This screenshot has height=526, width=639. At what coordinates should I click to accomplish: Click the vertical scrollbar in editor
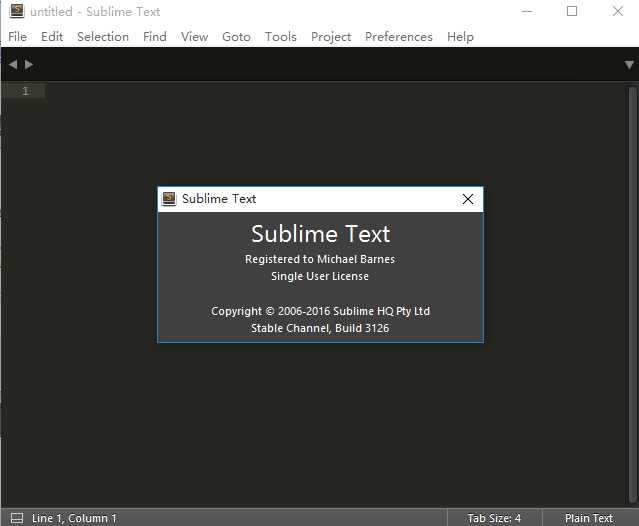click(632, 295)
